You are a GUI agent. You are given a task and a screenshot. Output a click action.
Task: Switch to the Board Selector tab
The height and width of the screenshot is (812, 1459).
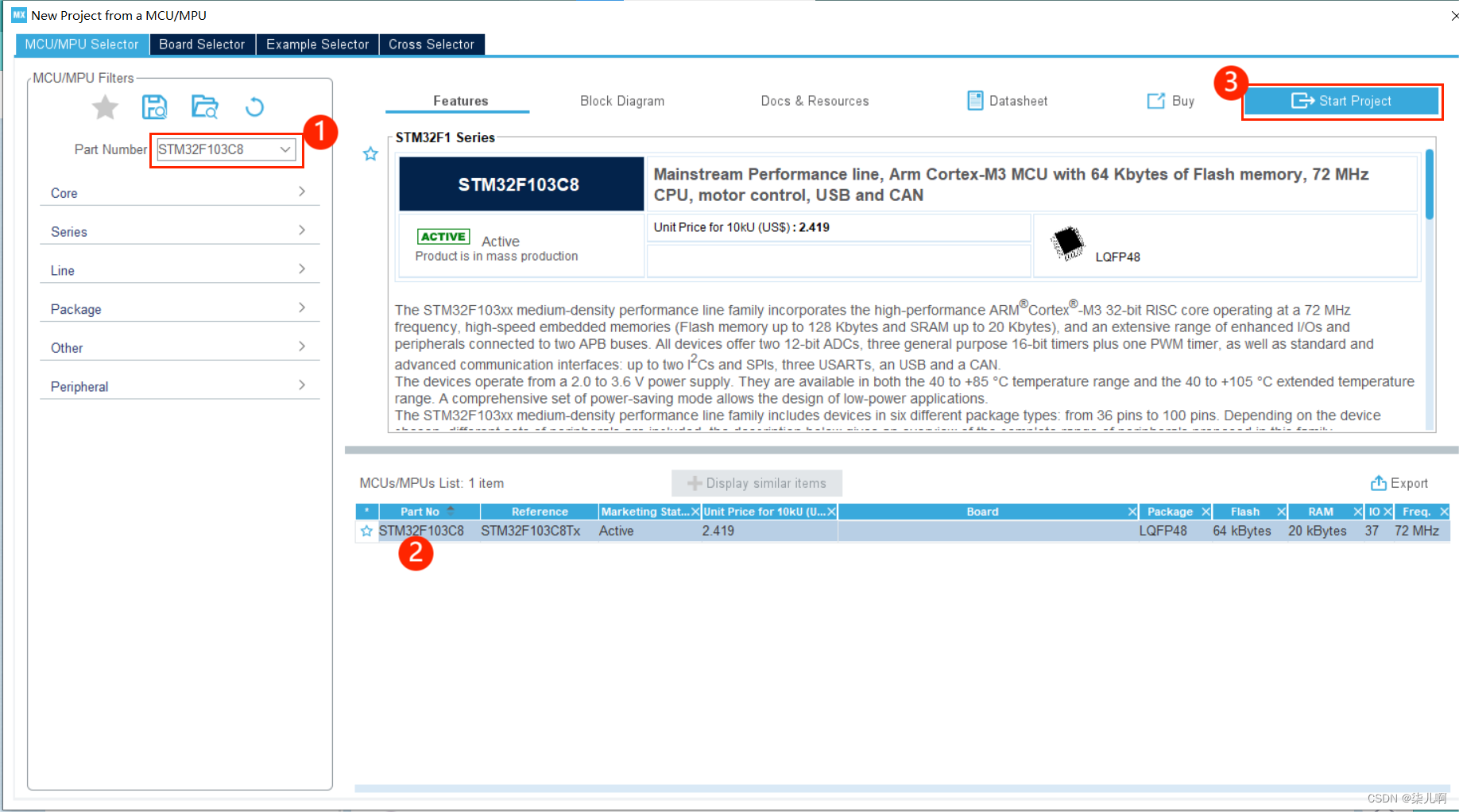[x=202, y=44]
